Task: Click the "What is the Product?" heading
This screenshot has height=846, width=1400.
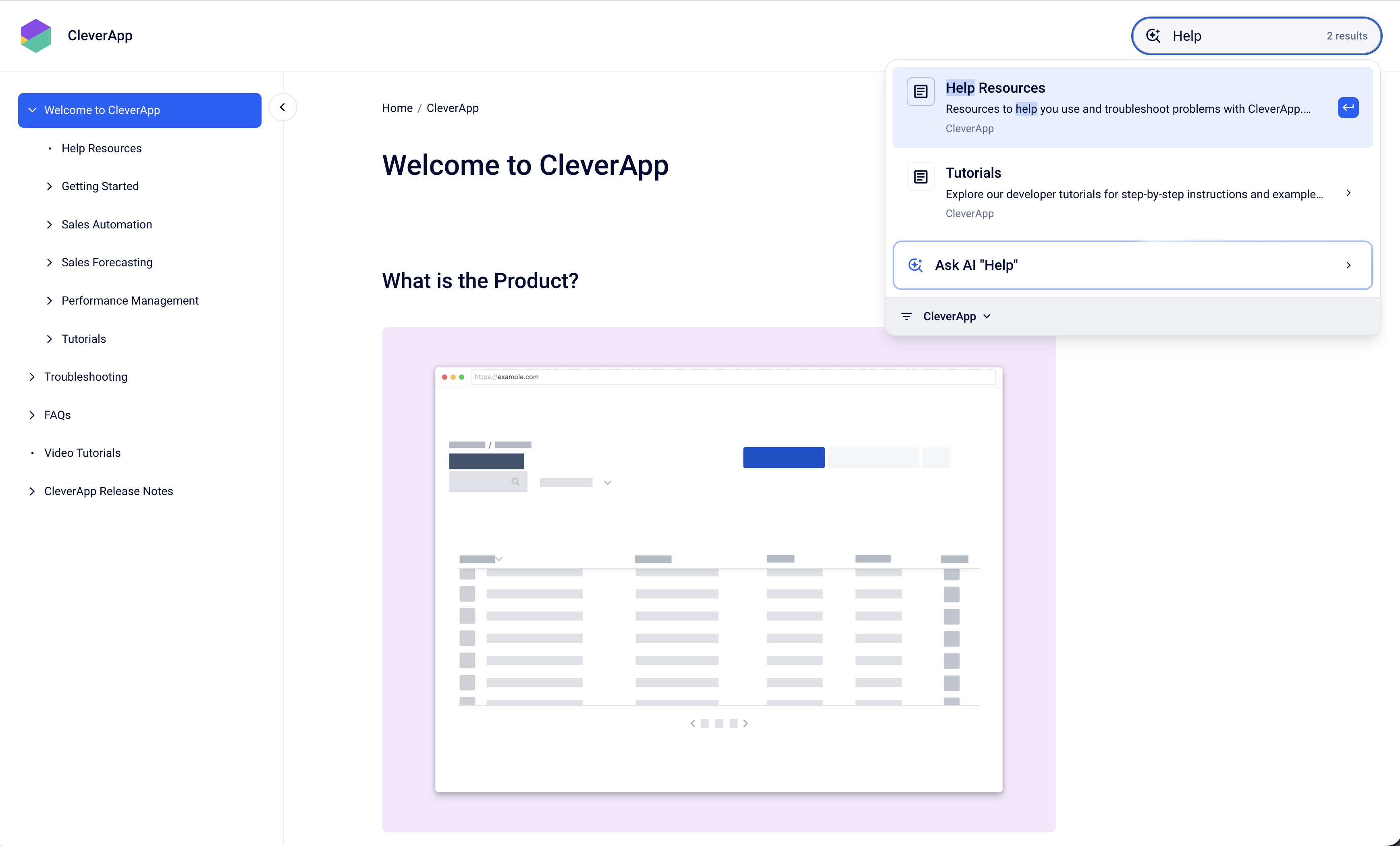Action: pos(480,281)
